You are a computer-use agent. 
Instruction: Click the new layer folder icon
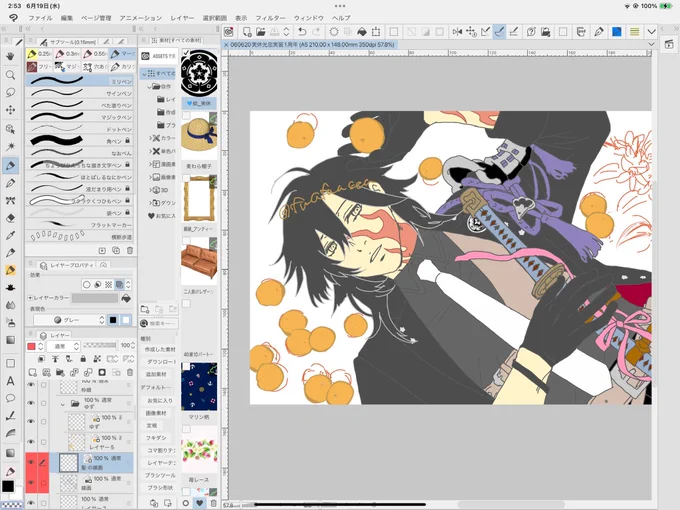tap(60, 373)
